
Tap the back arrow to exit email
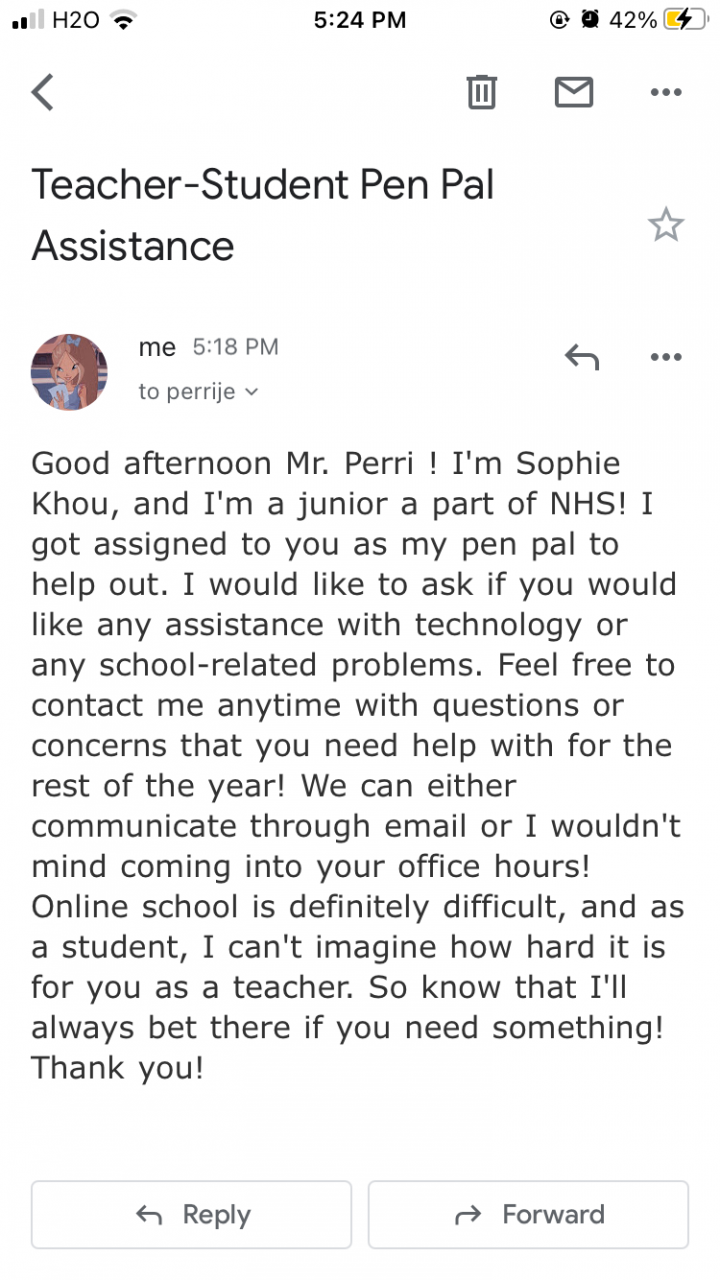tap(42, 92)
